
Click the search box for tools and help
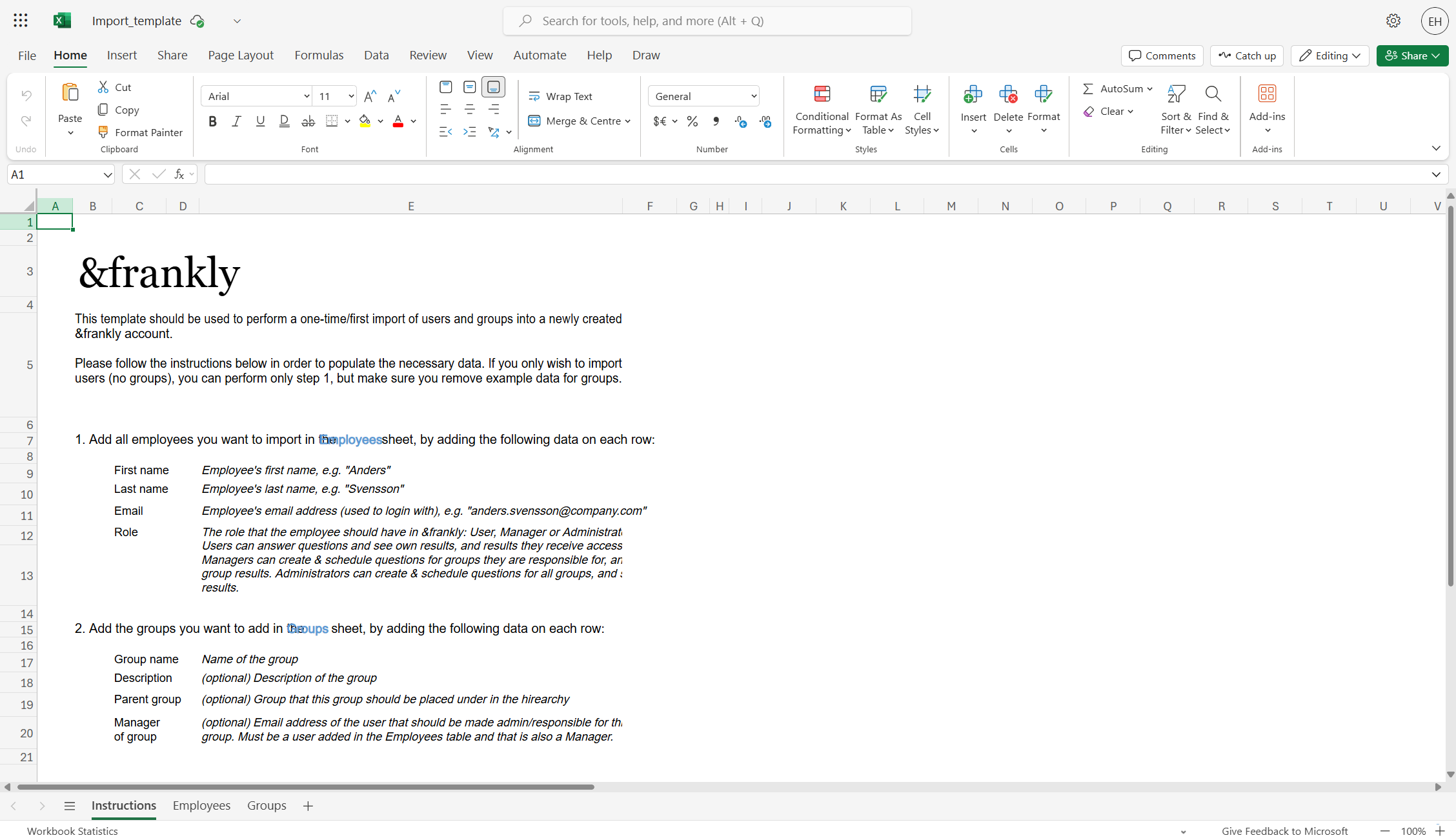707,21
